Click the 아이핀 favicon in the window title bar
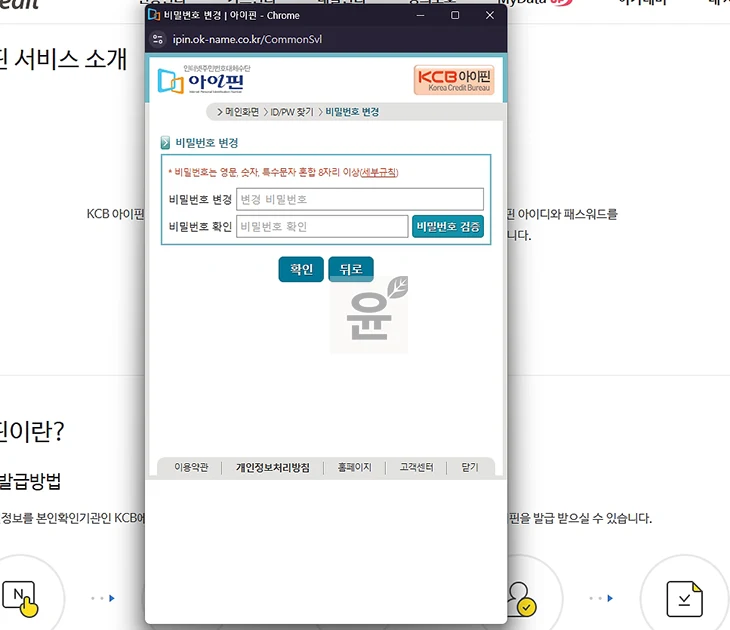The height and width of the screenshot is (630, 730). click(x=154, y=15)
